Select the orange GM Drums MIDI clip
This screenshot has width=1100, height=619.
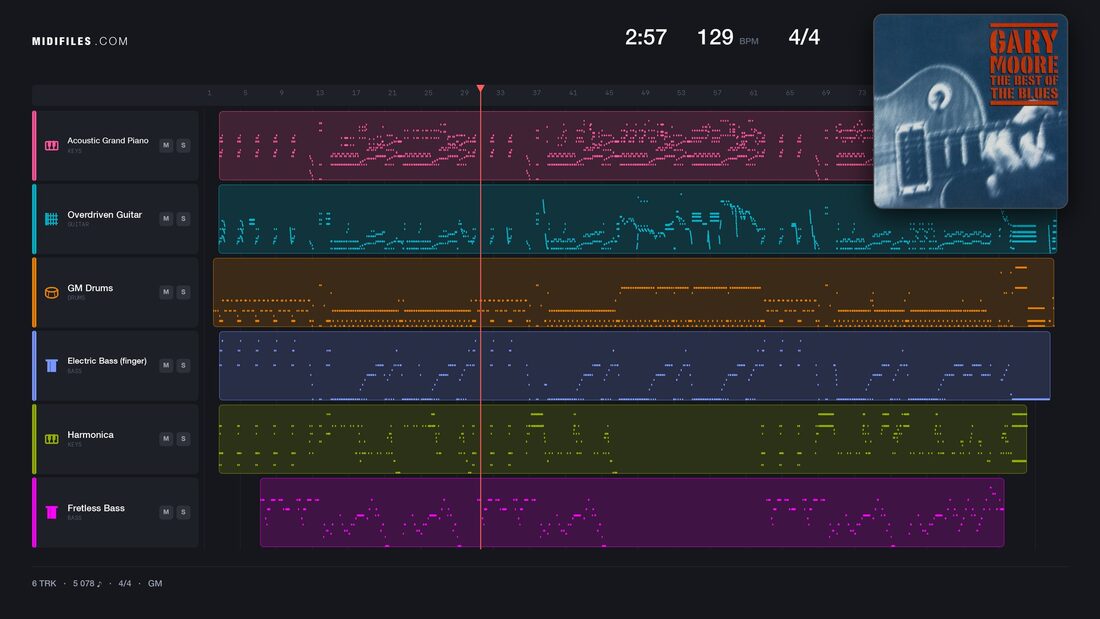click(x=633, y=292)
